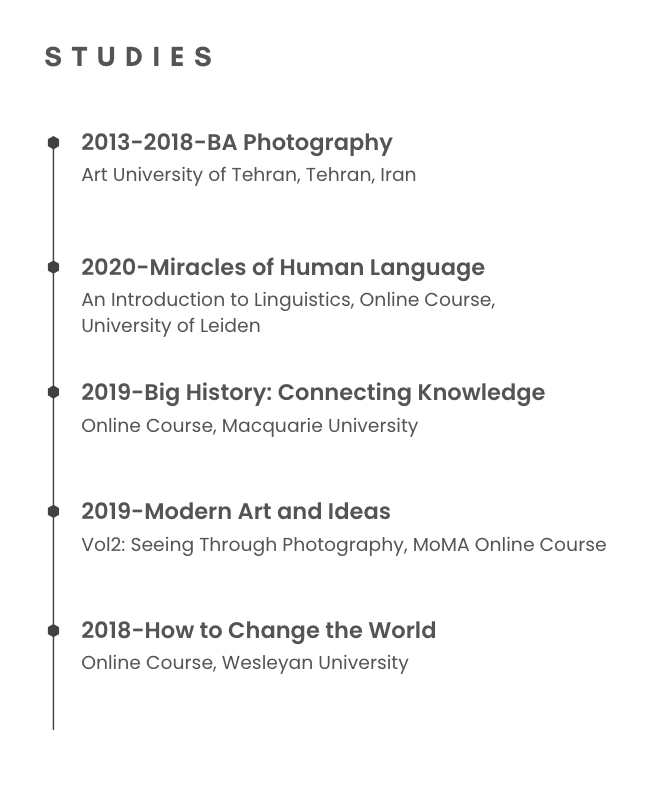This screenshot has height=808, width=658.
Task: Click the timeline marker beside BA Photography
Action: point(53,143)
